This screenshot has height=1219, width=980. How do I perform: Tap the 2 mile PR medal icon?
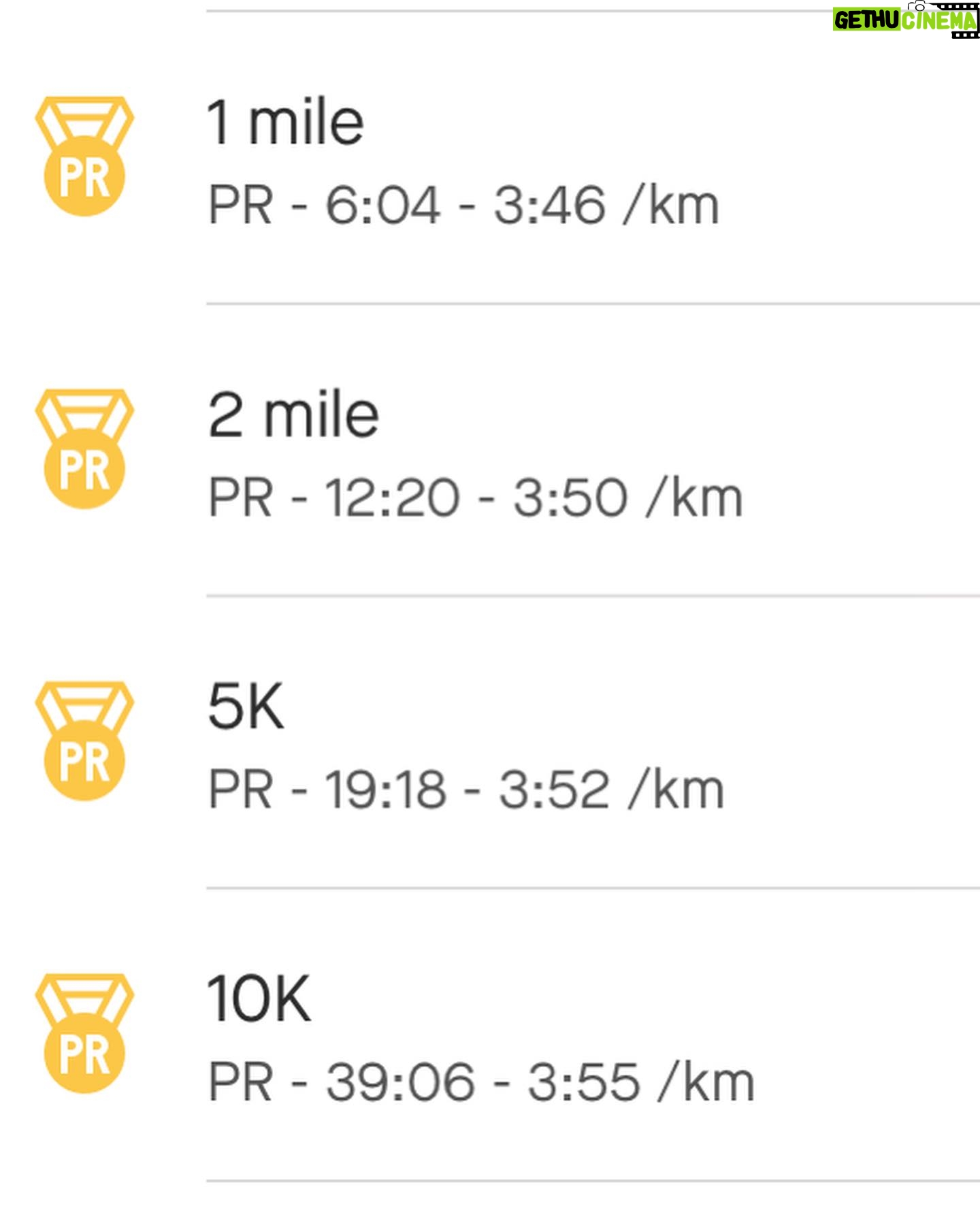click(x=84, y=449)
